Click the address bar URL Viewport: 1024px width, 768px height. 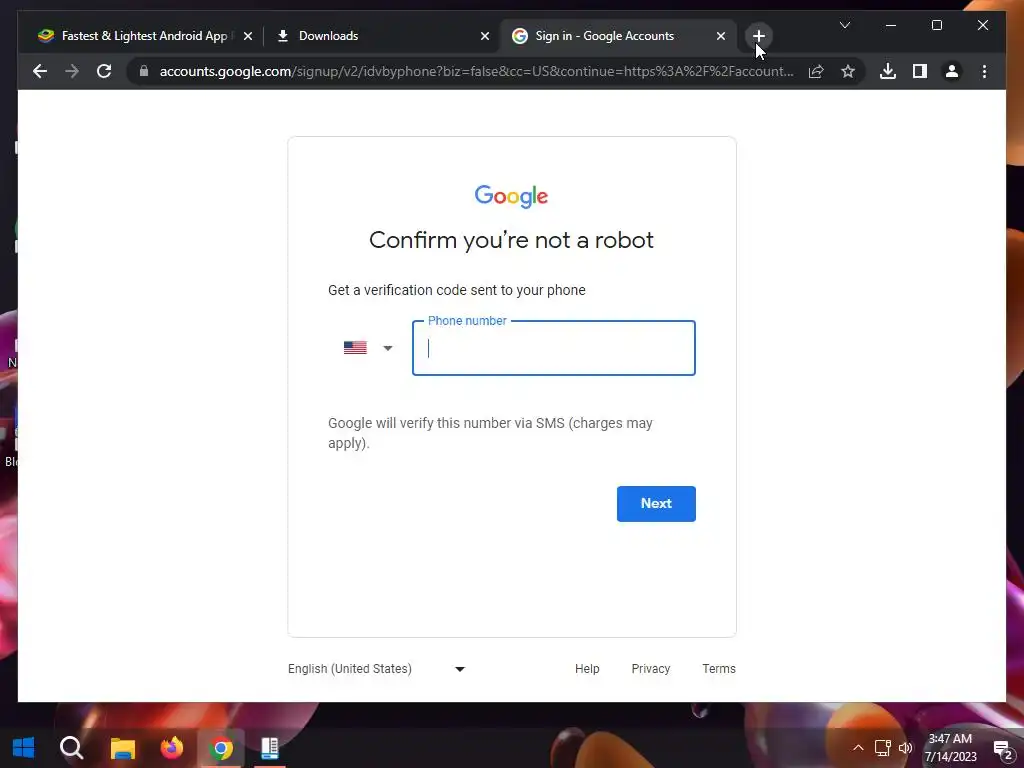click(477, 71)
